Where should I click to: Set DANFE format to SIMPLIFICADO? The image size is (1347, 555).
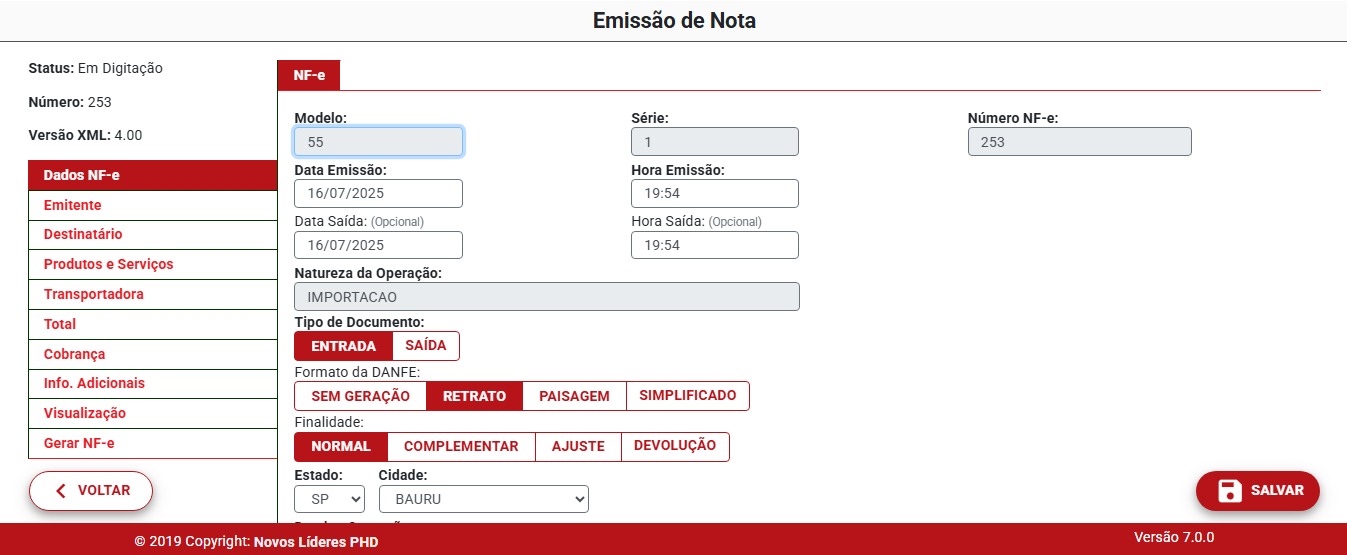(687, 396)
